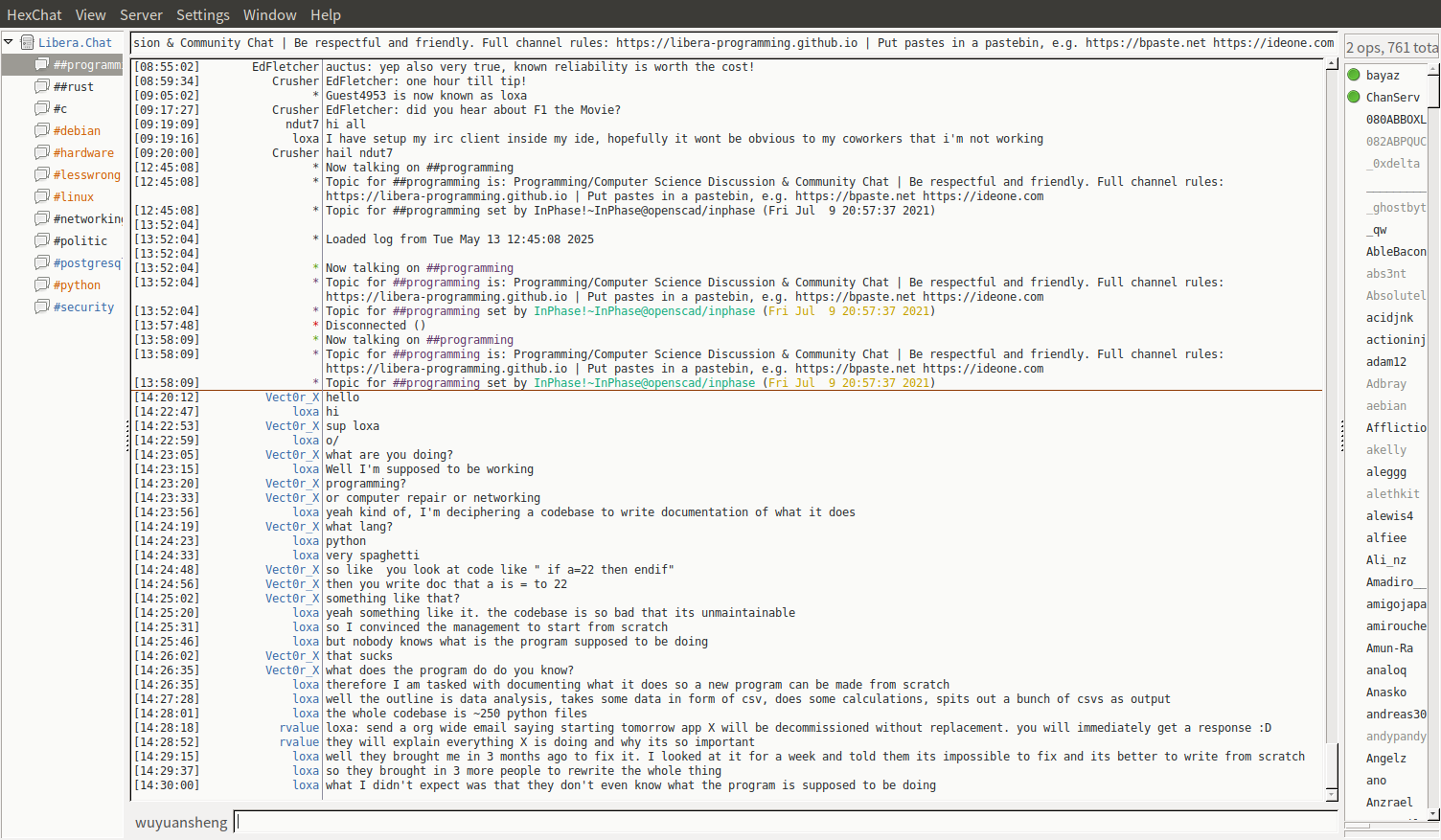Select the #postgresql channel
Image resolution: width=1441 pixels, height=840 pixels.
pyautogui.click(x=86, y=262)
